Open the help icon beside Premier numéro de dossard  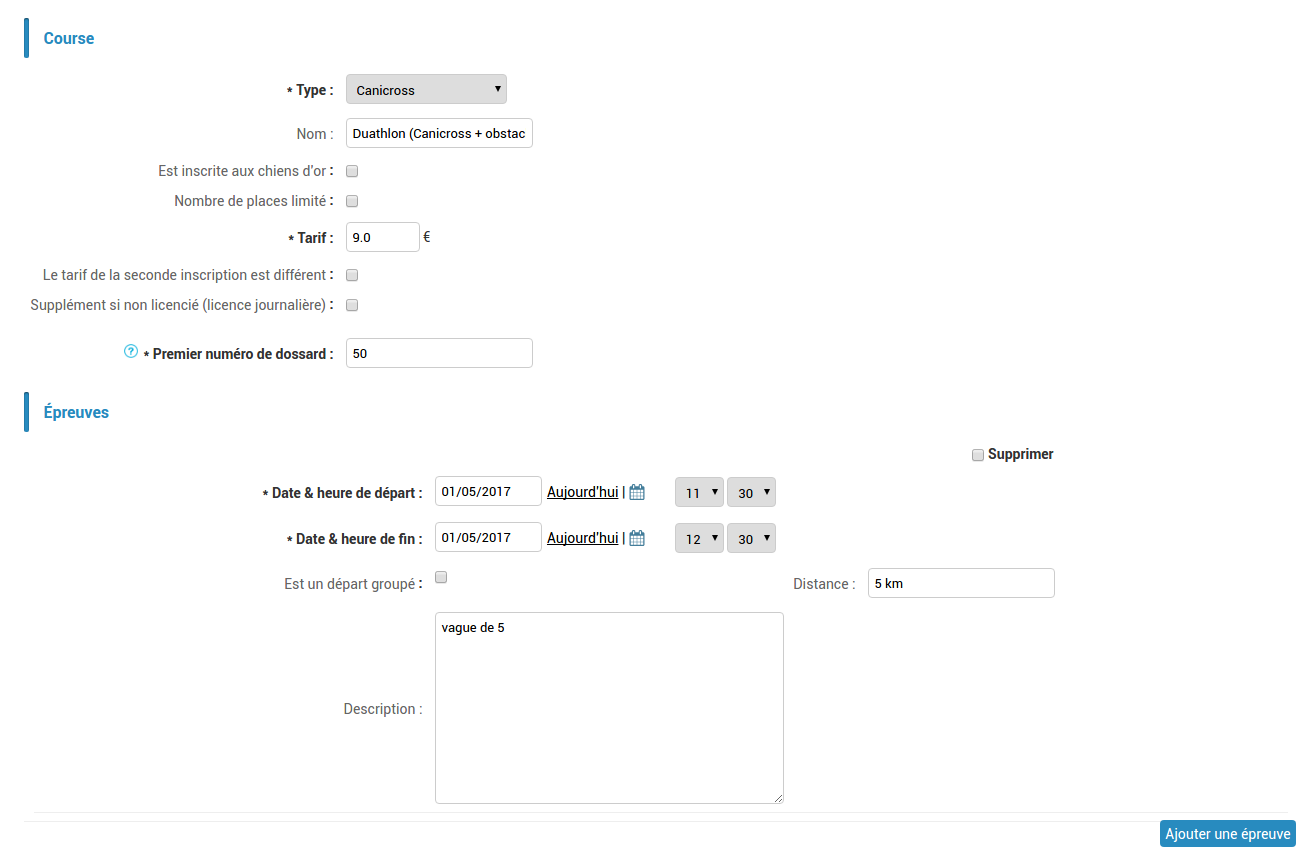[x=130, y=352]
